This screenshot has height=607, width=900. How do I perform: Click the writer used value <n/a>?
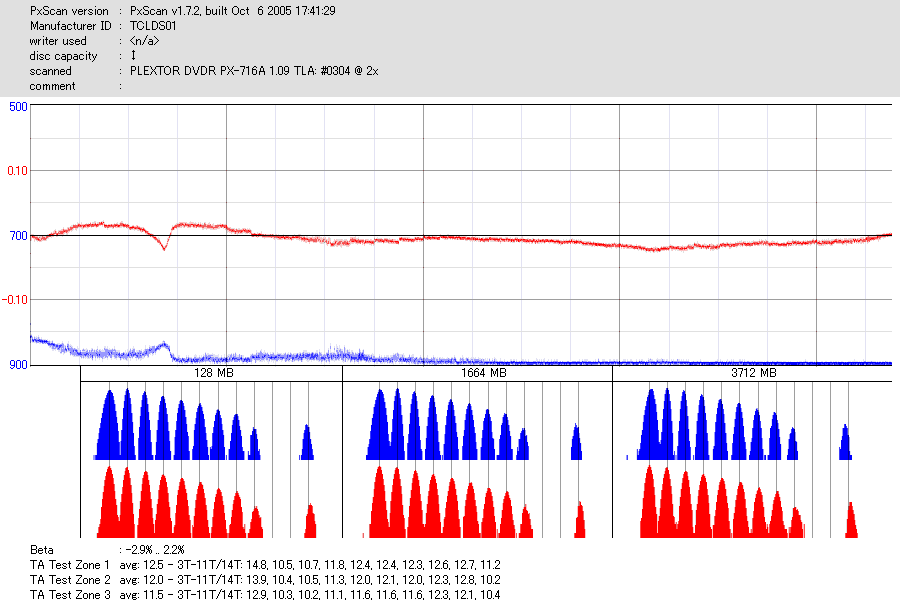[x=144, y=41]
